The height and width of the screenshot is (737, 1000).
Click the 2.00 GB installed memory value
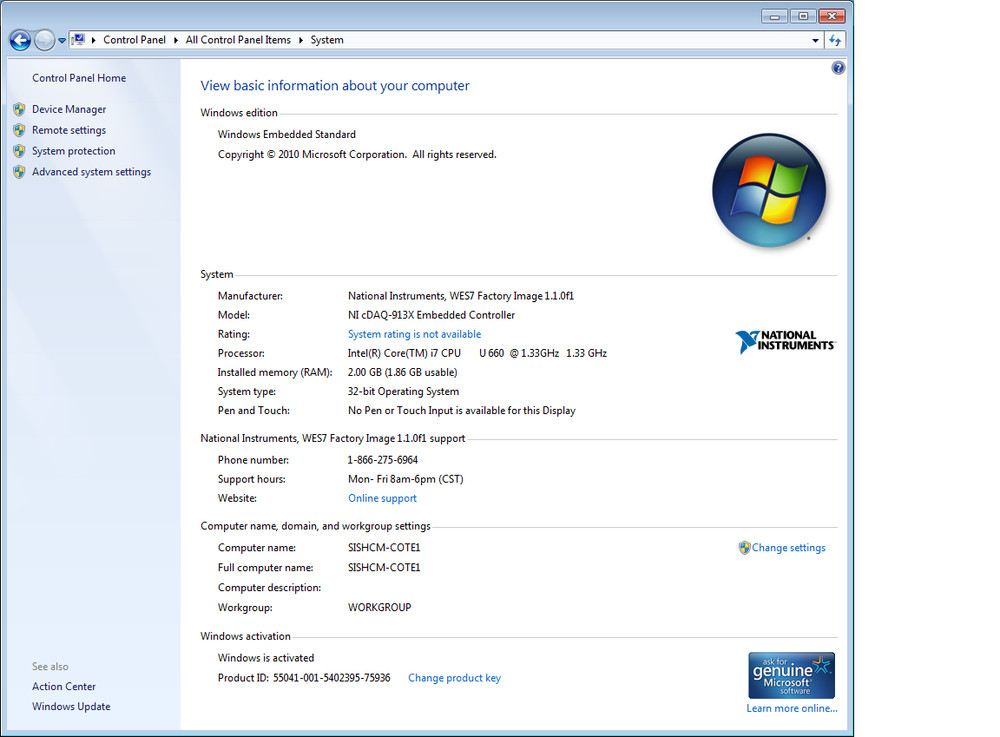402,372
